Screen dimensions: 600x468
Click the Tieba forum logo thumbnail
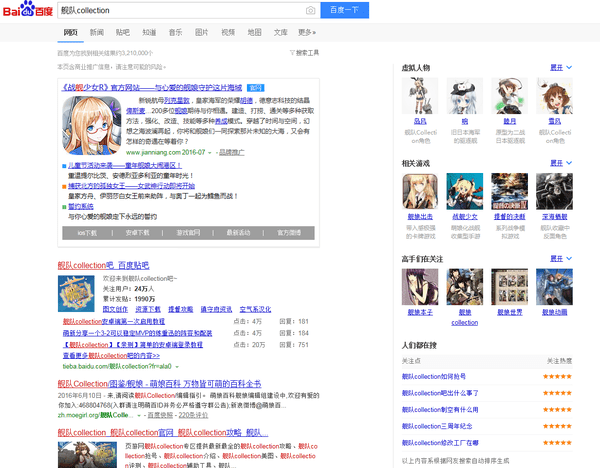(76, 294)
